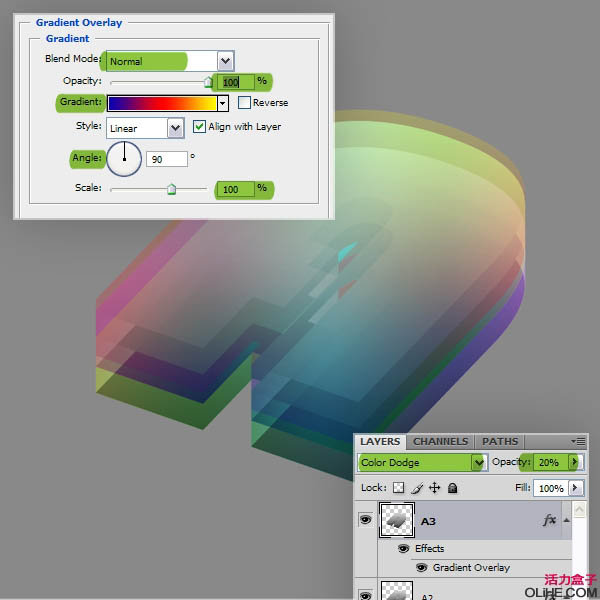Image resolution: width=600 pixels, height=600 pixels.
Task: Open the layer blend mode dropdown Color Dodge
Action: point(422,462)
